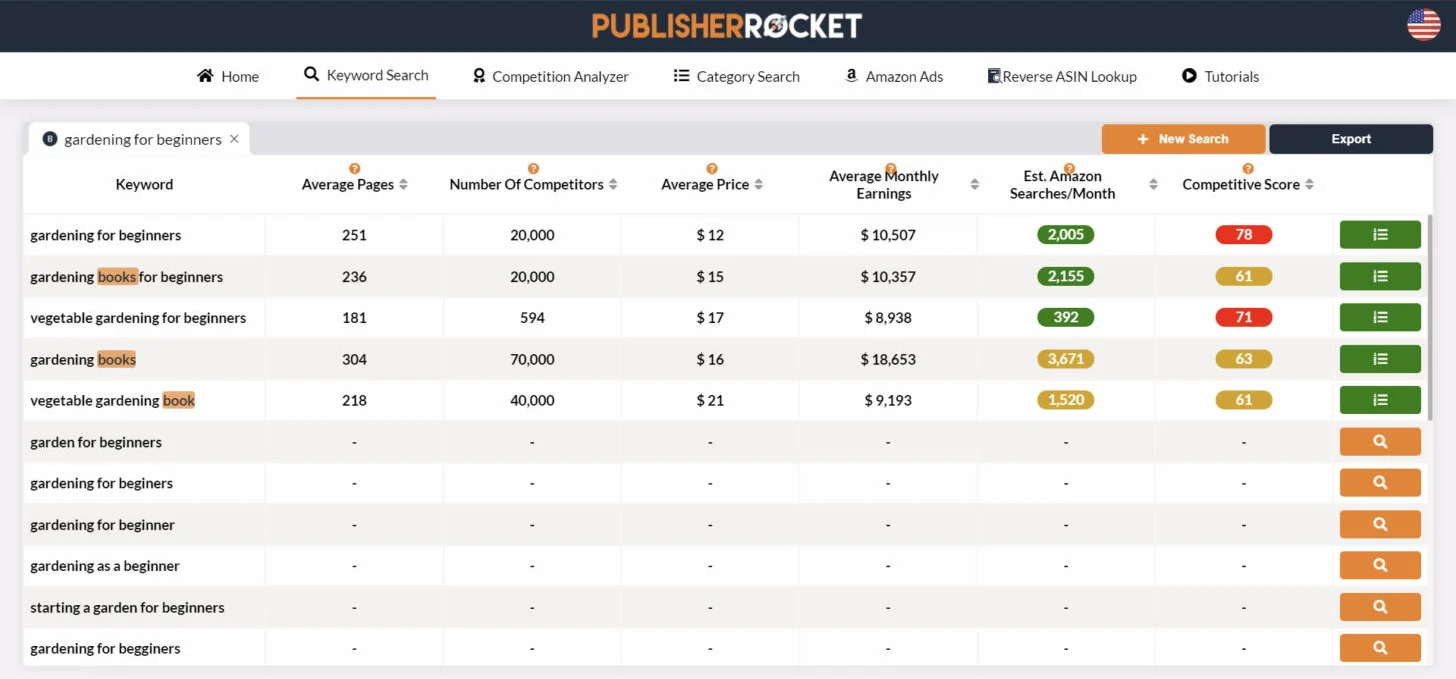1456x679 pixels.
Task: Sort by Average Price arrows
Action: pos(759,185)
